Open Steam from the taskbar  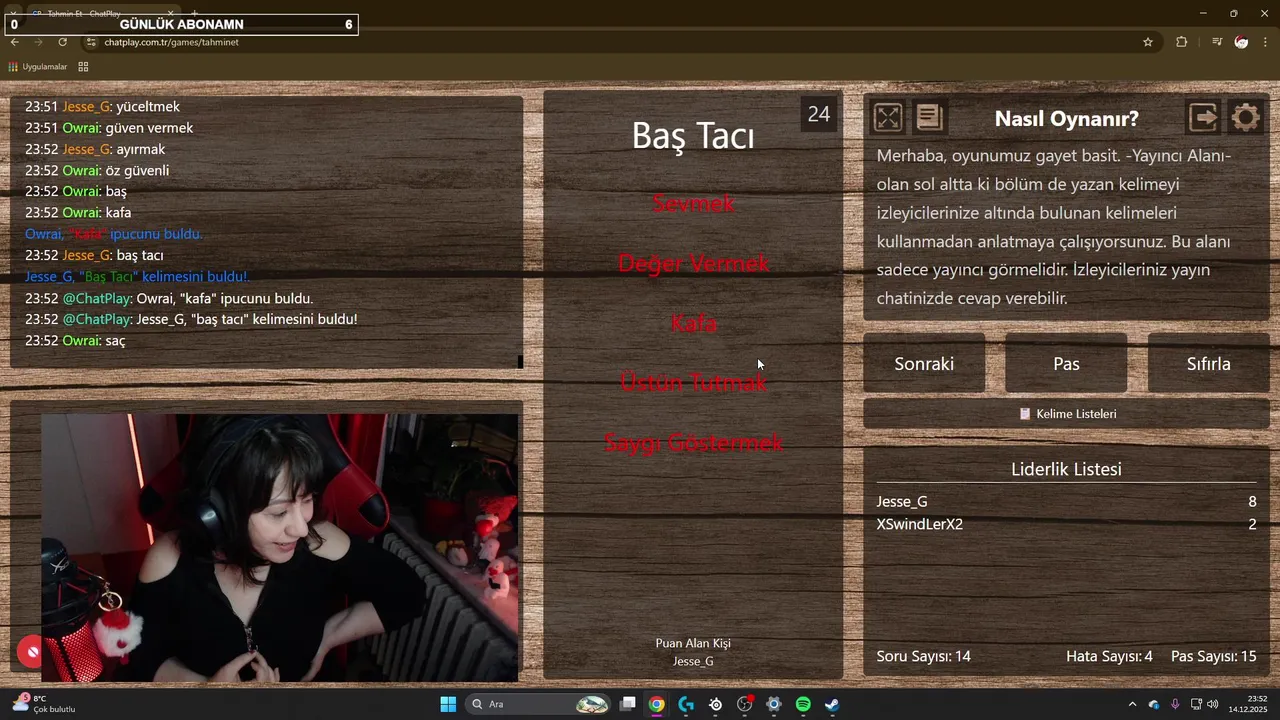(832, 704)
